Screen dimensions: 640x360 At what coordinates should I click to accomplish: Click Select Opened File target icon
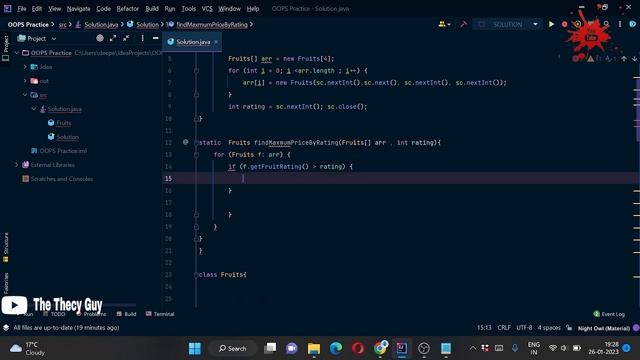click(x=100, y=38)
